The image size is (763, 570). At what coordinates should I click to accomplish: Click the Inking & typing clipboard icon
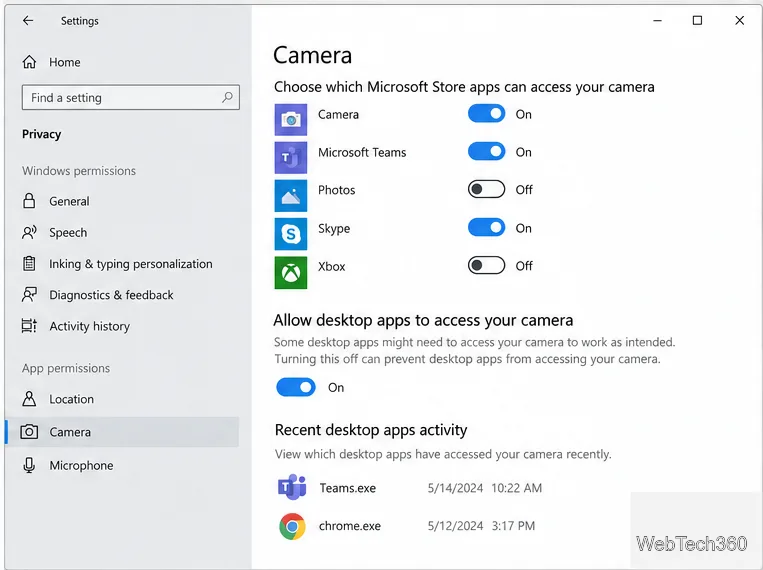point(29,263)
